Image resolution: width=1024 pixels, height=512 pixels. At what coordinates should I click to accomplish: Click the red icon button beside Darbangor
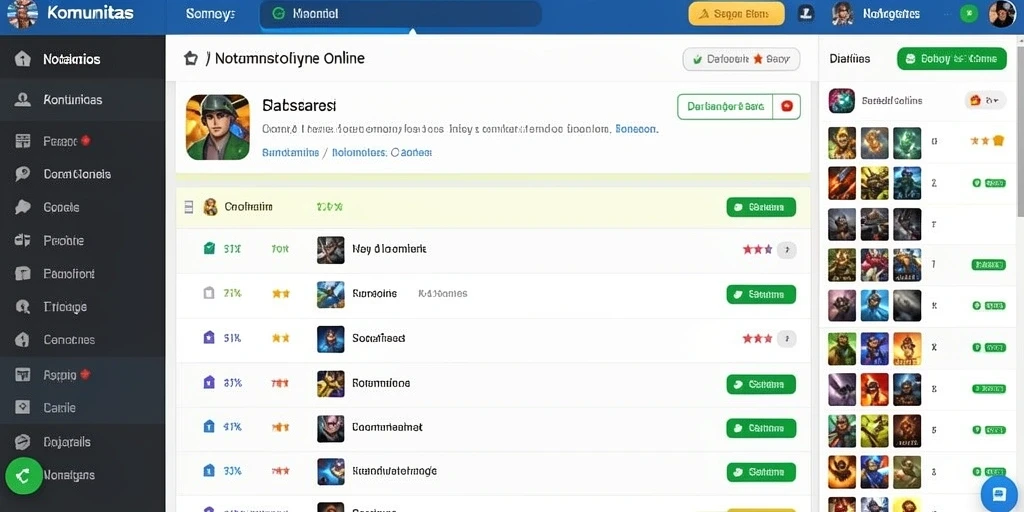tap(786, 106)
